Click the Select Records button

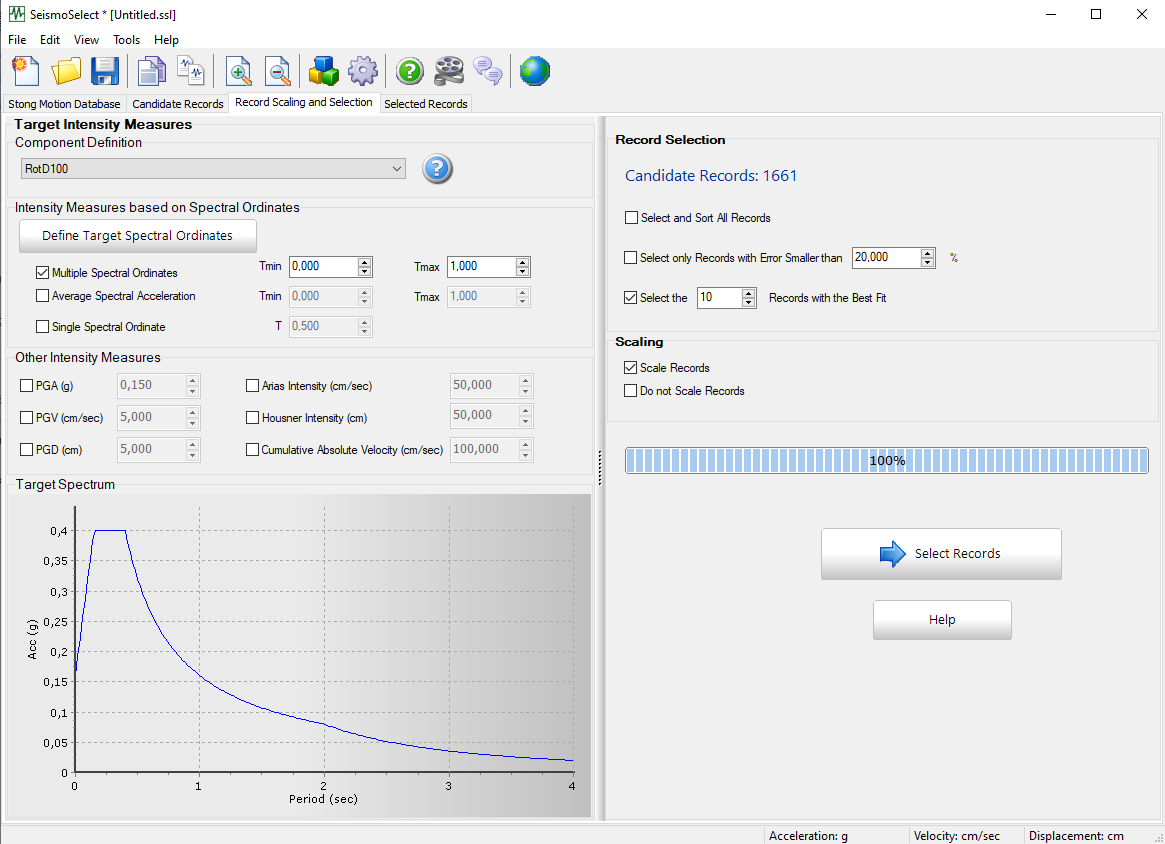click(x=941, y=554)
